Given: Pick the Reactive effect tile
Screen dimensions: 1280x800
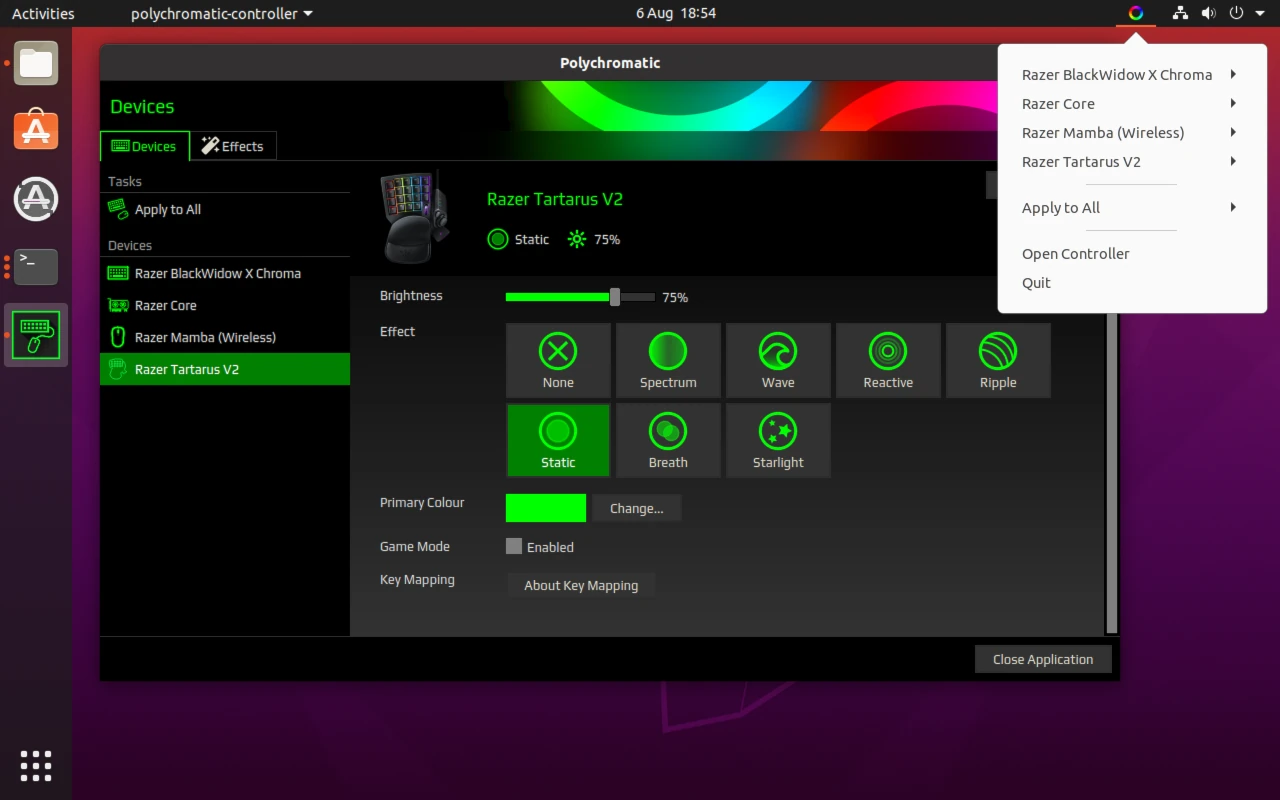Looking at the screenshot, I should click(888, 360).
